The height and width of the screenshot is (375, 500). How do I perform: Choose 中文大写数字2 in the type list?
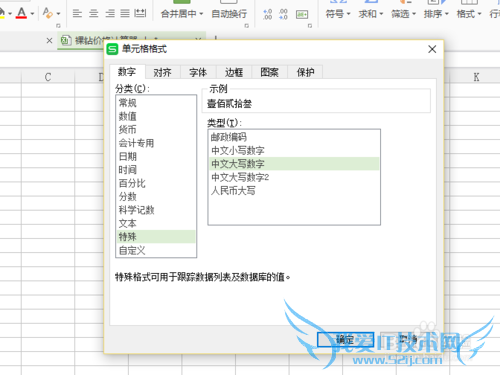point(294,177)
